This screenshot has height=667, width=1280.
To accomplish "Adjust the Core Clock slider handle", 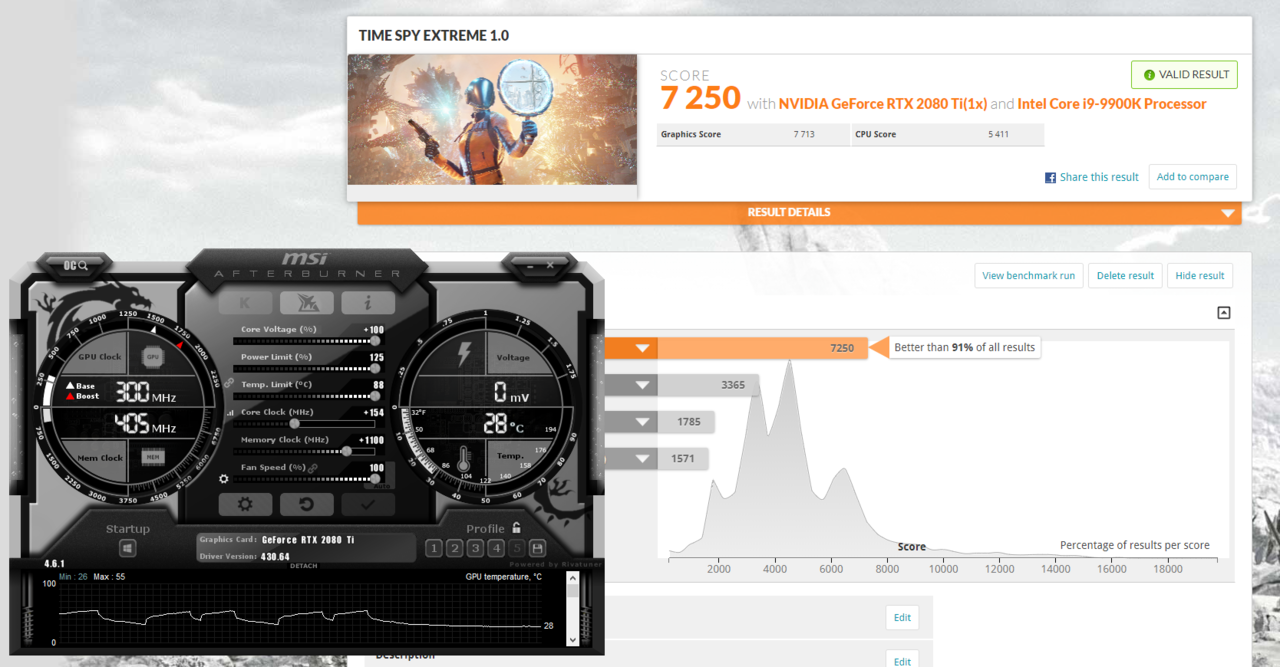I will 293,423.
